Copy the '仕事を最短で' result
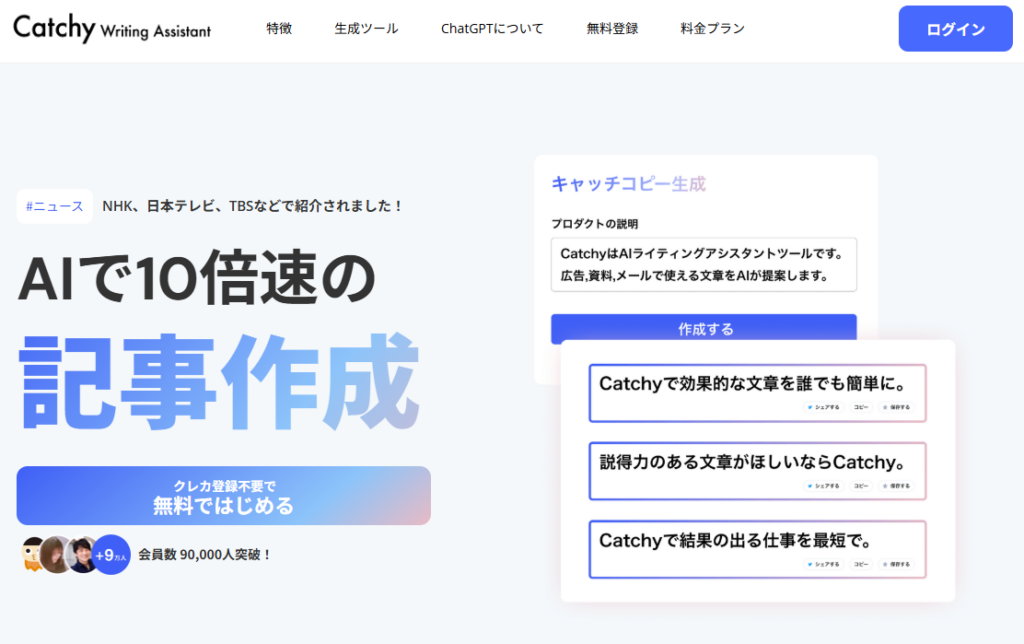Viewport: 1024px width, 644px height. (861, 564)
